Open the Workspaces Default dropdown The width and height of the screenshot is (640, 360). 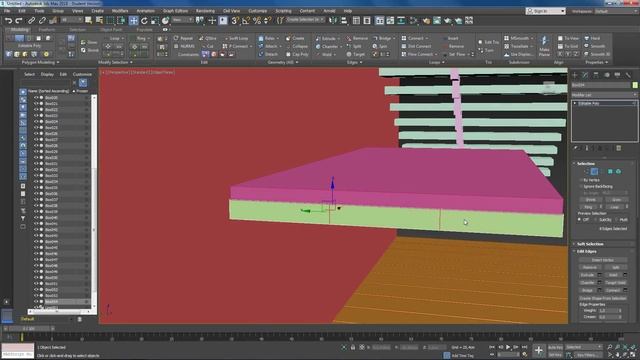pyautogui.click(x=617, y=11)
